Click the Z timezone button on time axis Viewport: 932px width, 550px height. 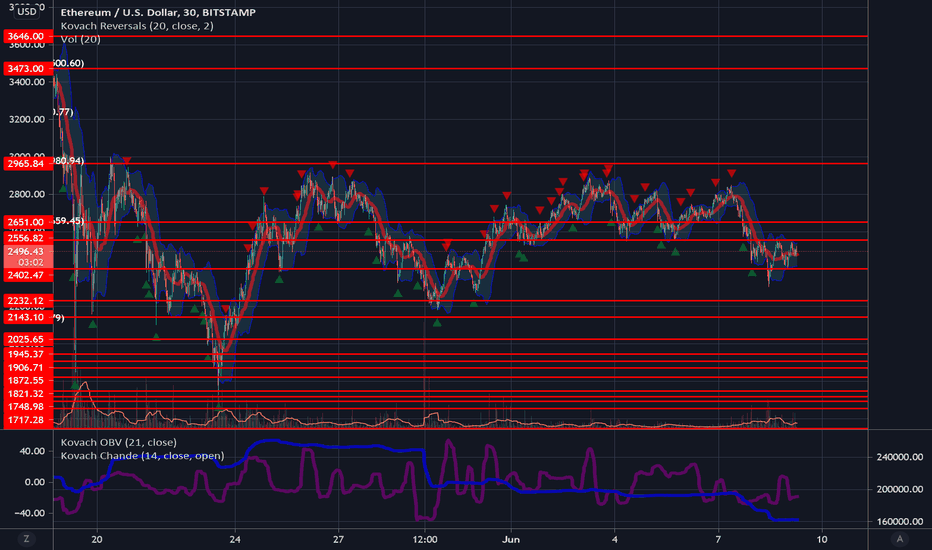point(26,539)
